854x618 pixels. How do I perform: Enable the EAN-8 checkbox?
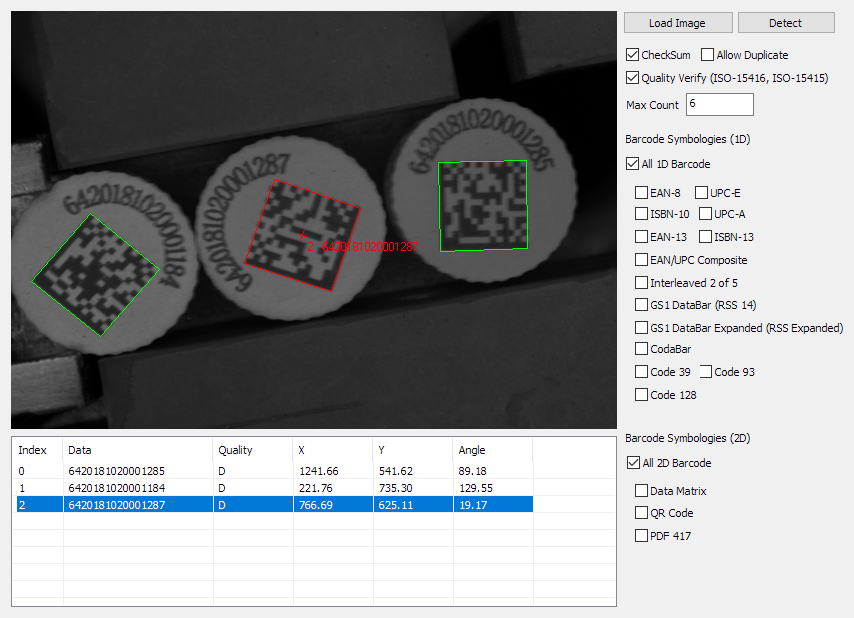[641, 193]
